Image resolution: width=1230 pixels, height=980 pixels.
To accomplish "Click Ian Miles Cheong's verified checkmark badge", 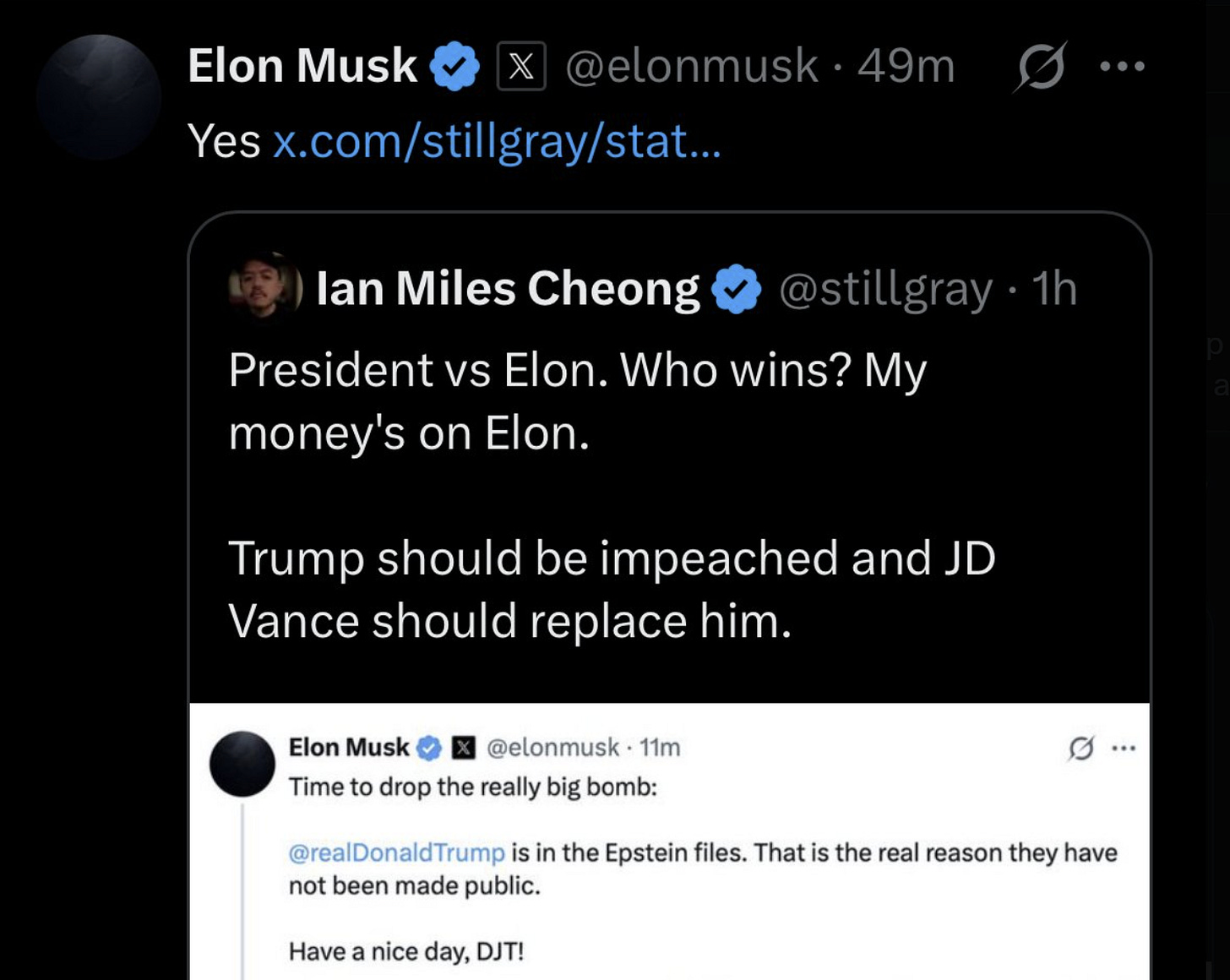I will 737,289.
